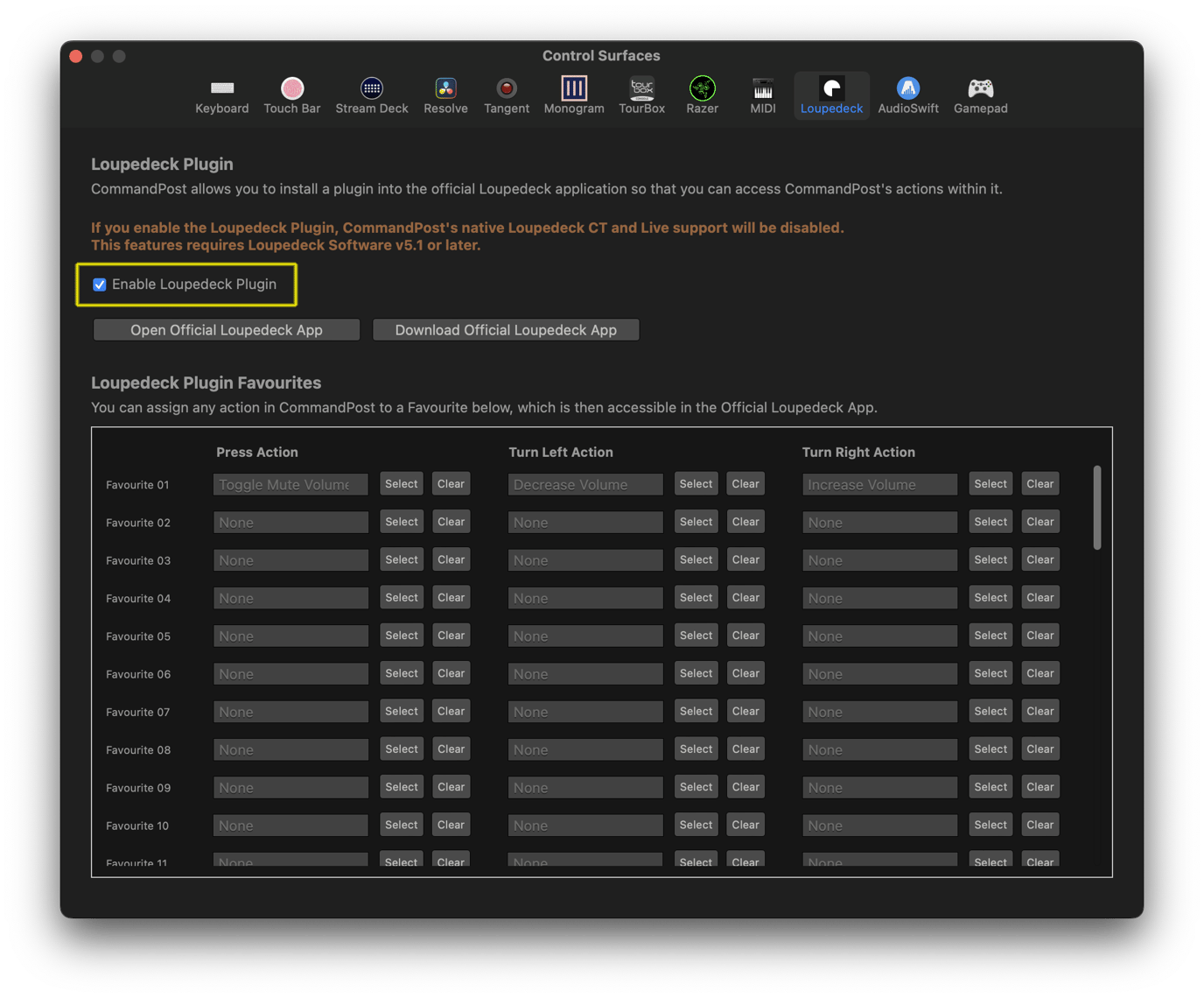Clear the Increase Volume turn right action

[x=1039, y=483]
